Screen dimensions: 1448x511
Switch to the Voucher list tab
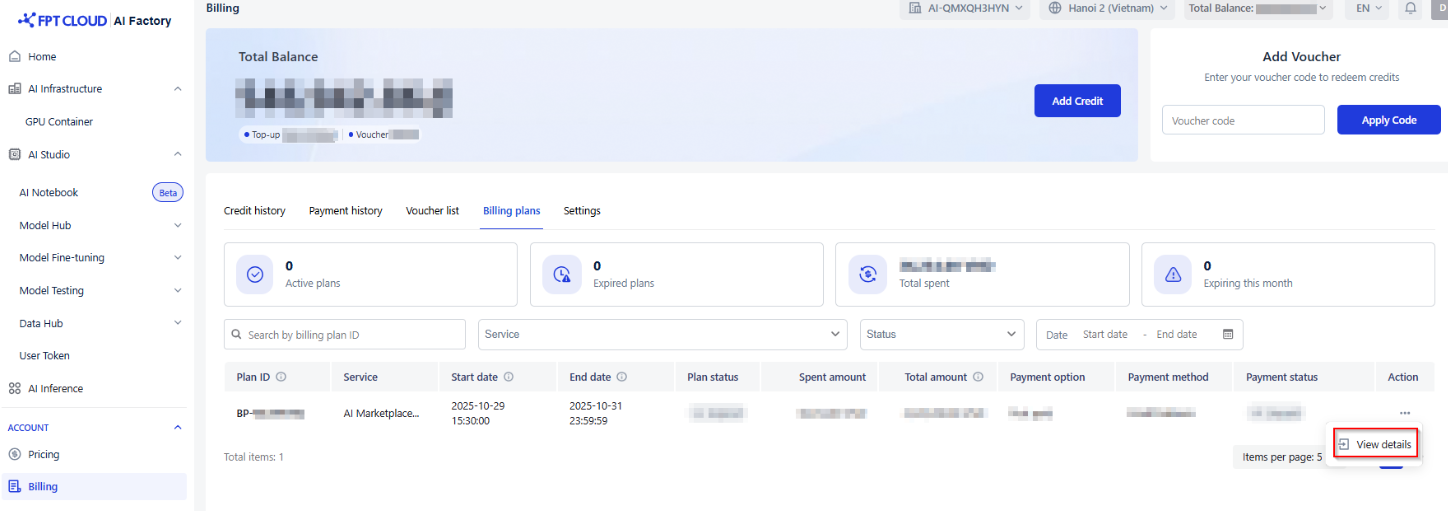click(432, 211)
